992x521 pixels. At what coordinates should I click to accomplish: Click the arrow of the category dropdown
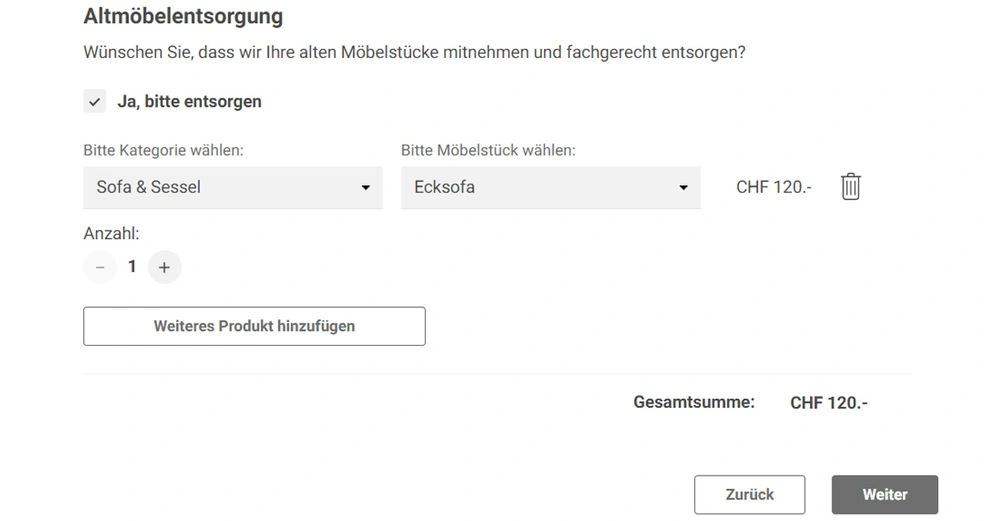366,188
